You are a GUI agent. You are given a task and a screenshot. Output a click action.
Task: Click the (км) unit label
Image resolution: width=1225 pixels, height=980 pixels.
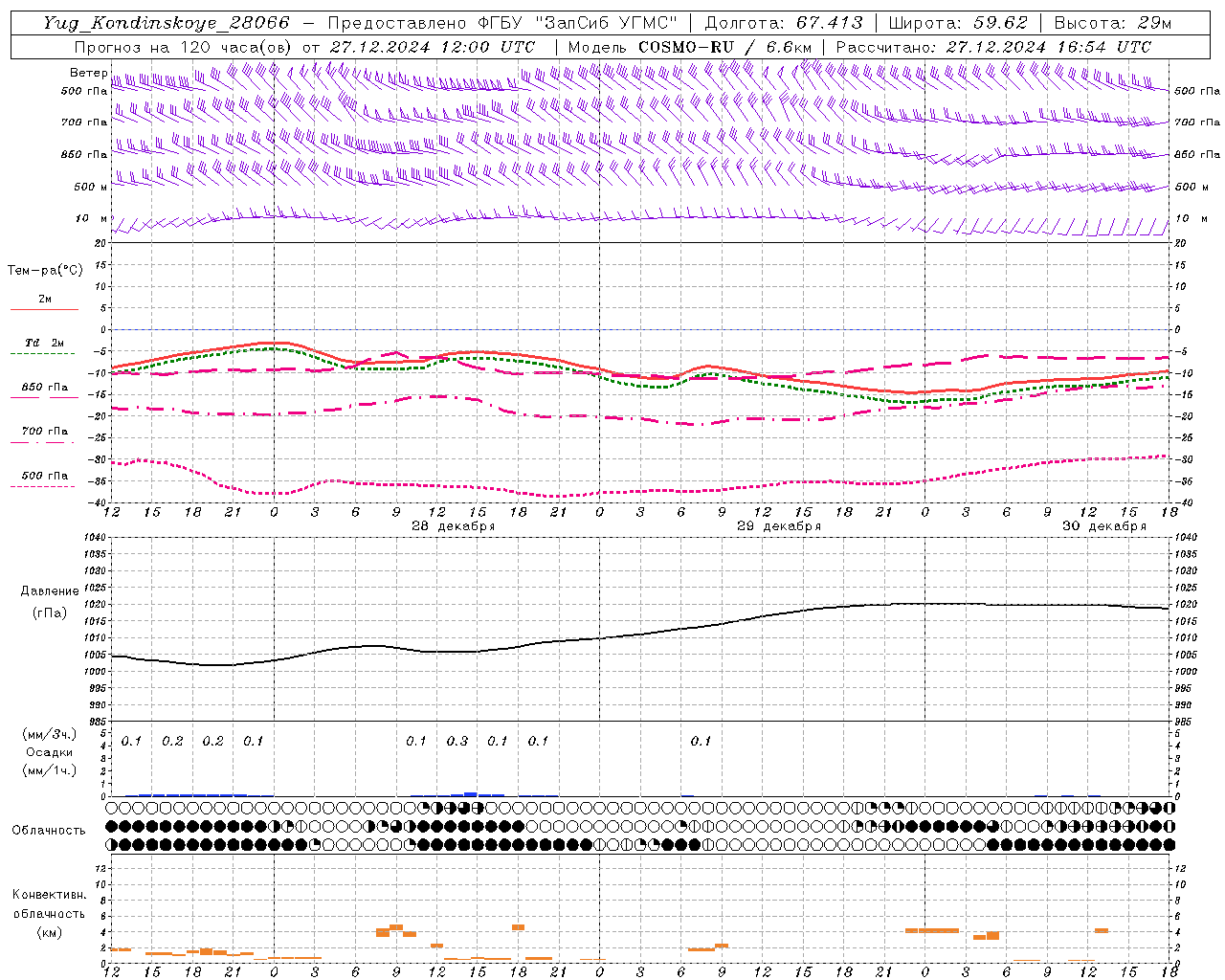[49, 932]
